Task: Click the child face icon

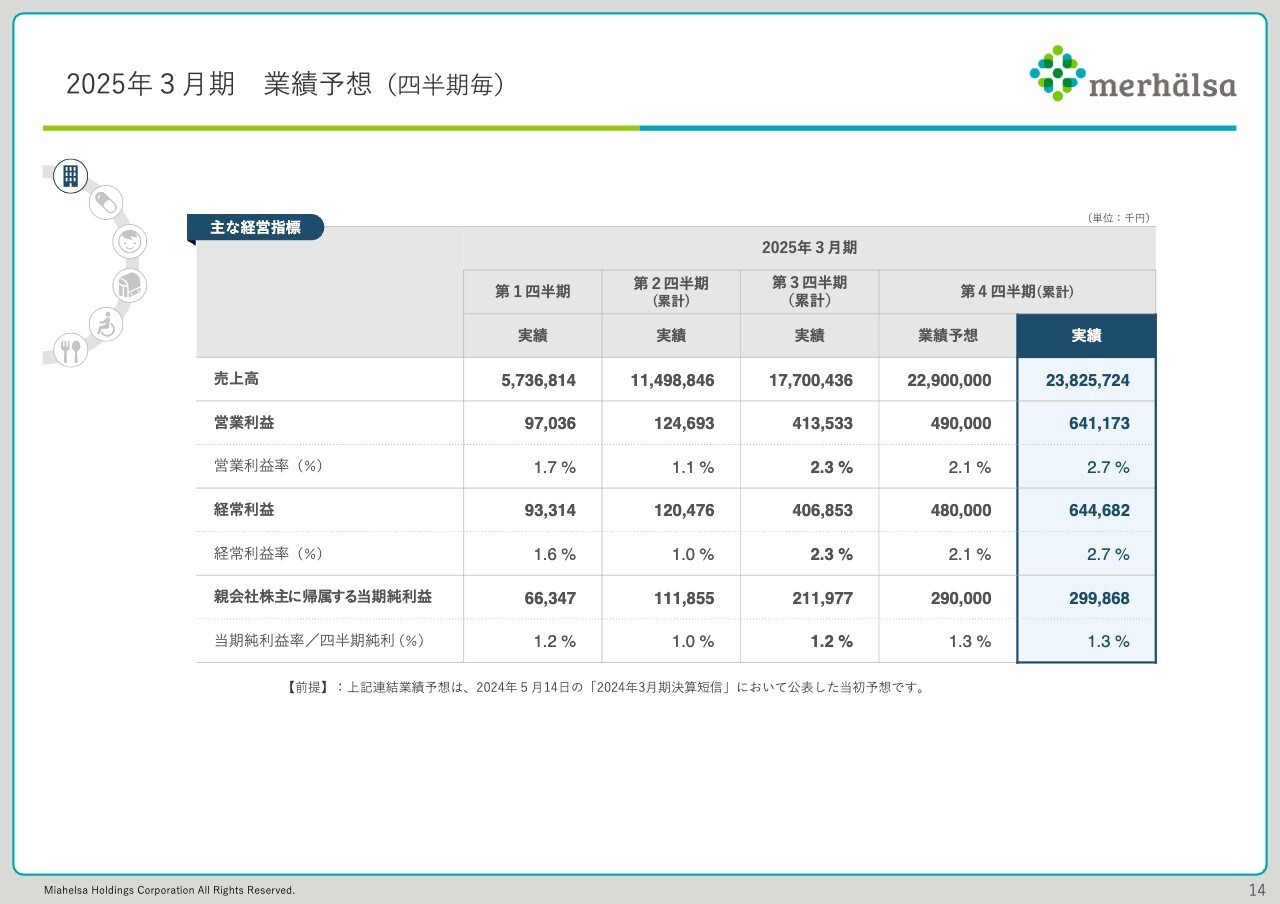Action: [x=129, y=241]
